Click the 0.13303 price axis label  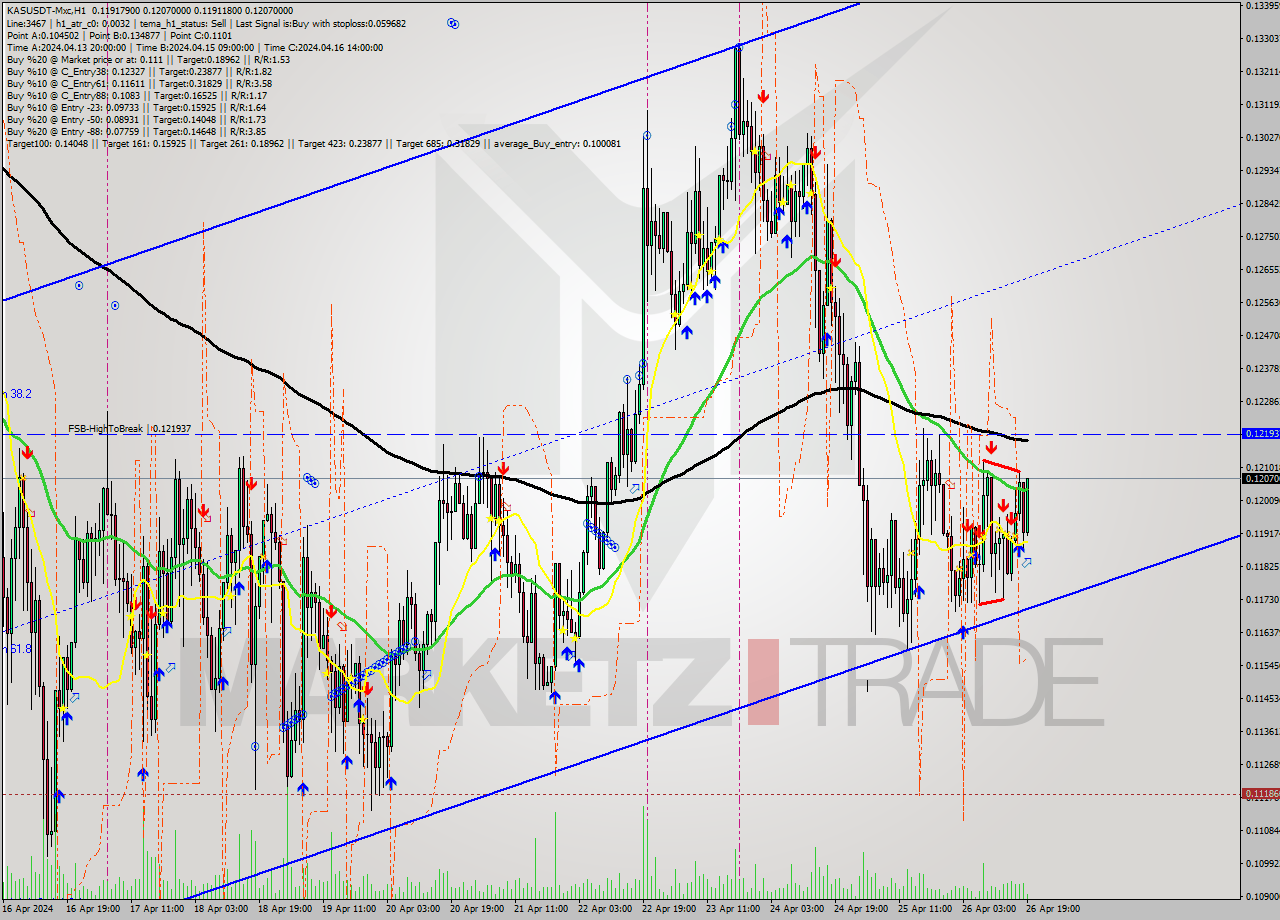[x=1262, y=39]
